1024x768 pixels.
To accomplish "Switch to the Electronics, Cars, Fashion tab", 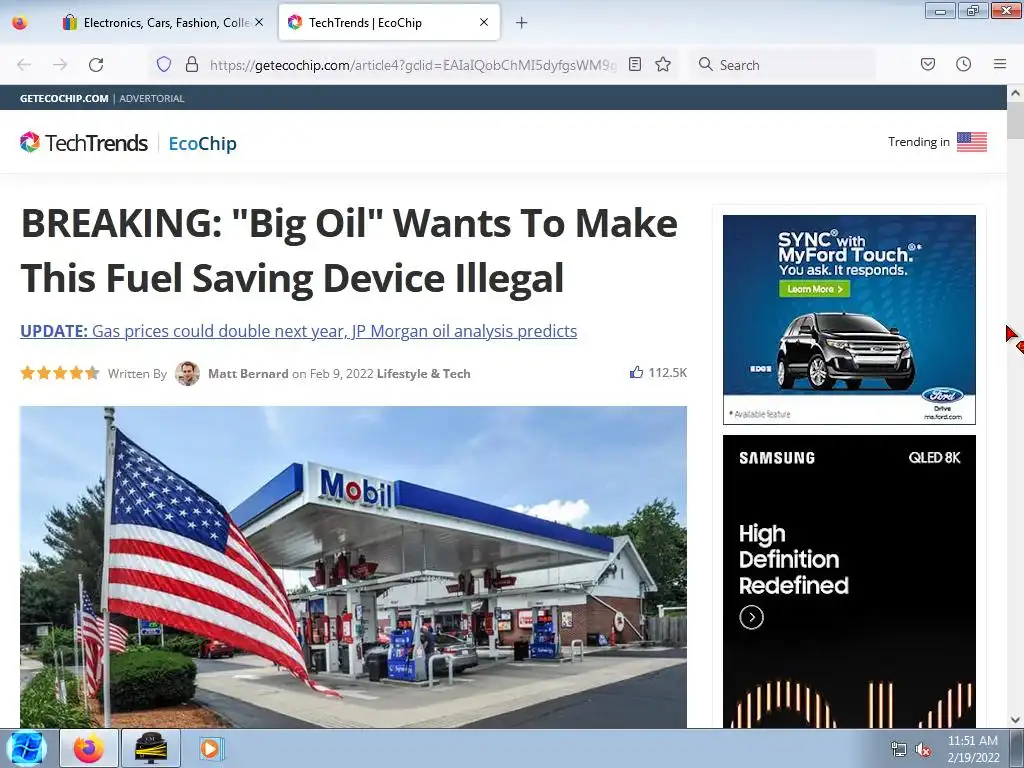I will 163,23.
